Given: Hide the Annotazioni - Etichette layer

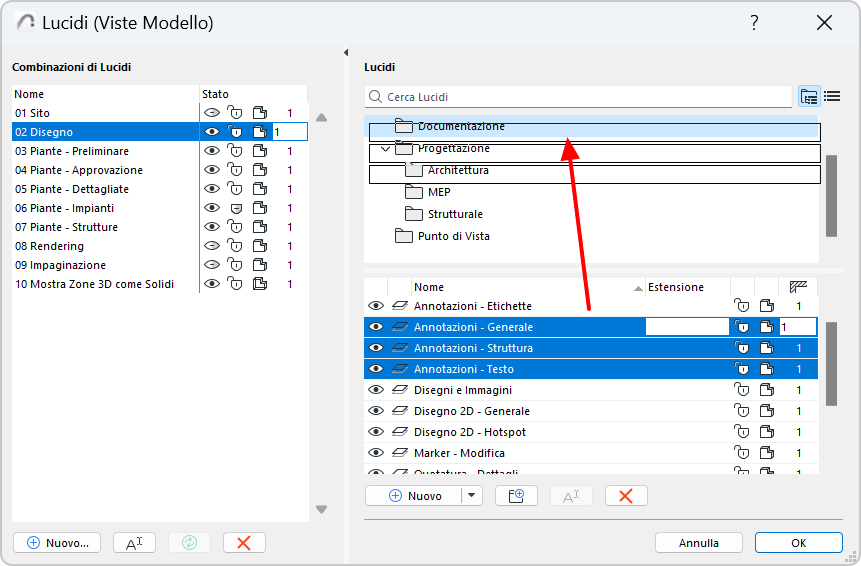Looking at the screenshot, I should click(x=376, y=306).
